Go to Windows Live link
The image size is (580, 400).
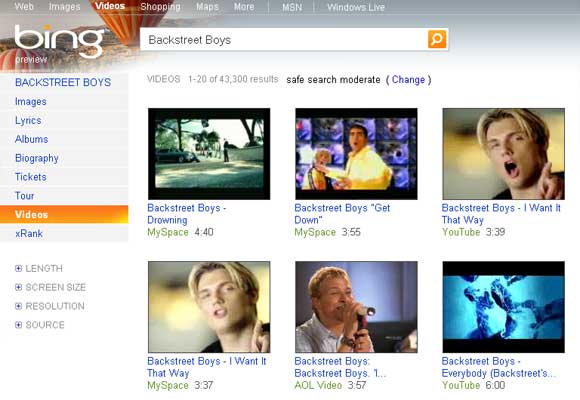[356, 7]
